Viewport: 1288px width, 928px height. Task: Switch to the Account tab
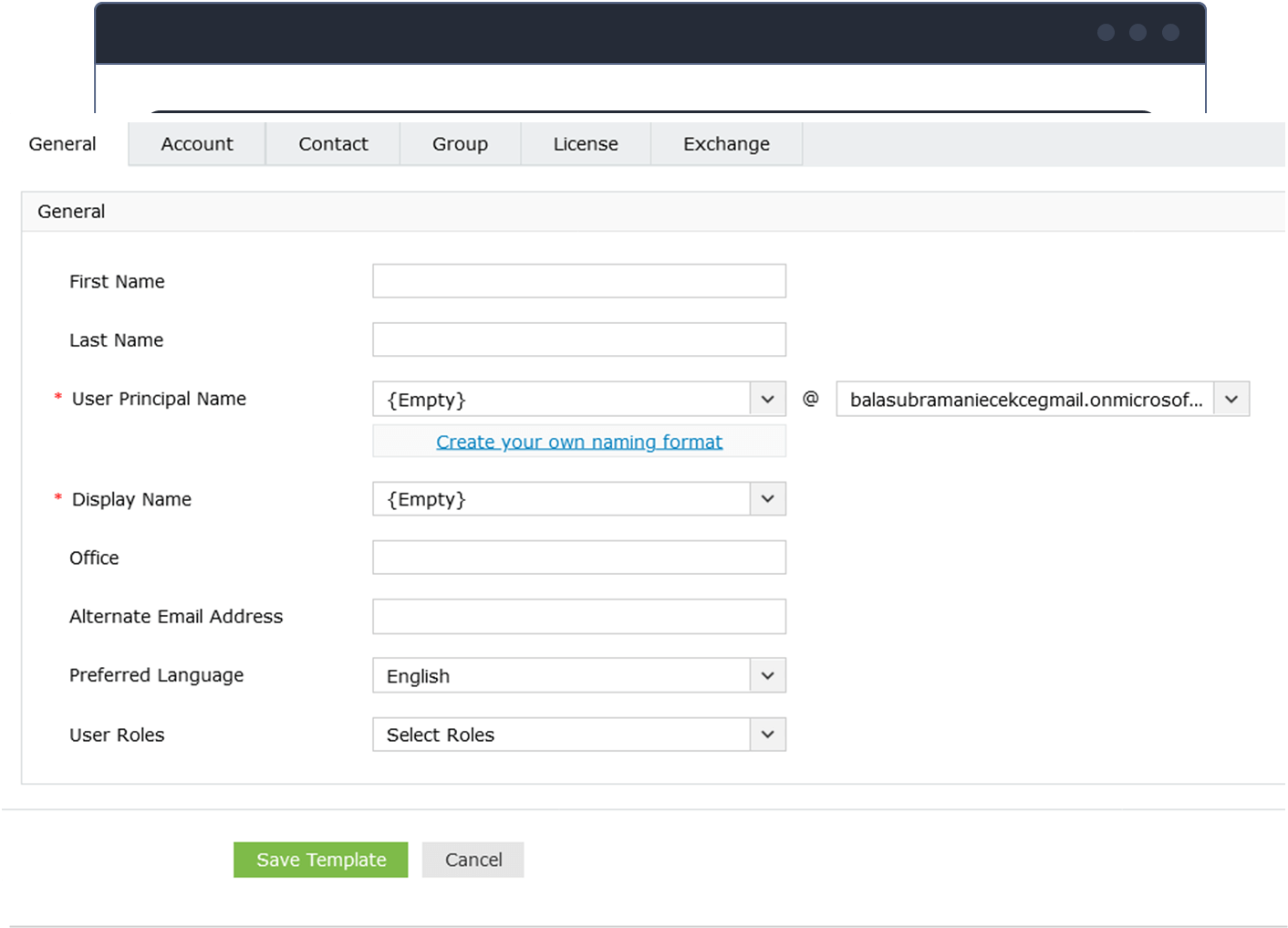coord(196,143)
